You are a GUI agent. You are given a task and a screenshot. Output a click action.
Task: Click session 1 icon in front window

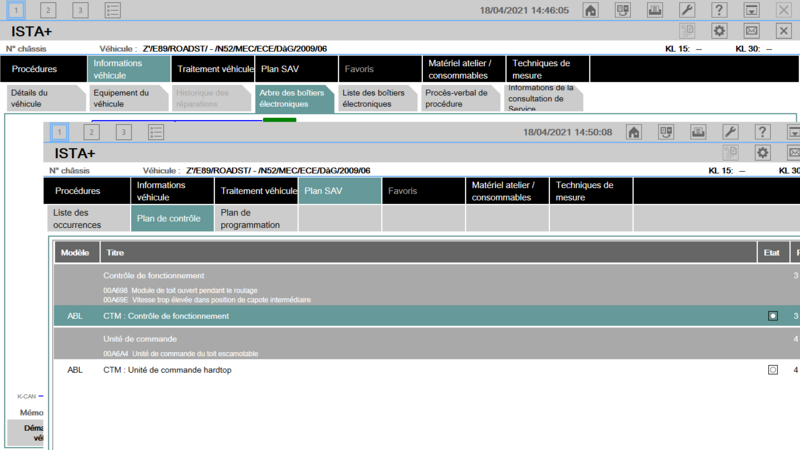pyautogui.click(x=59, y=132)
